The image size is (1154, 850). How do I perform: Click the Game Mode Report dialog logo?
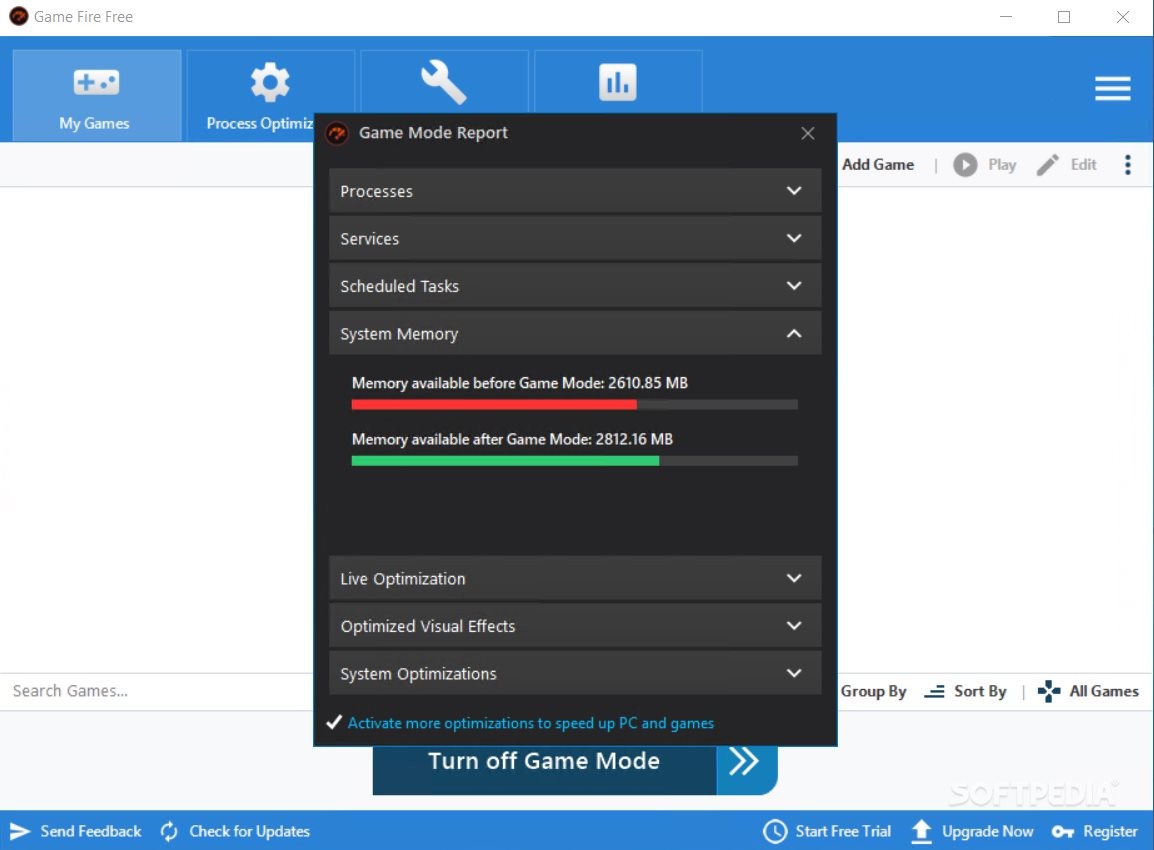click(x=337, y=133)
